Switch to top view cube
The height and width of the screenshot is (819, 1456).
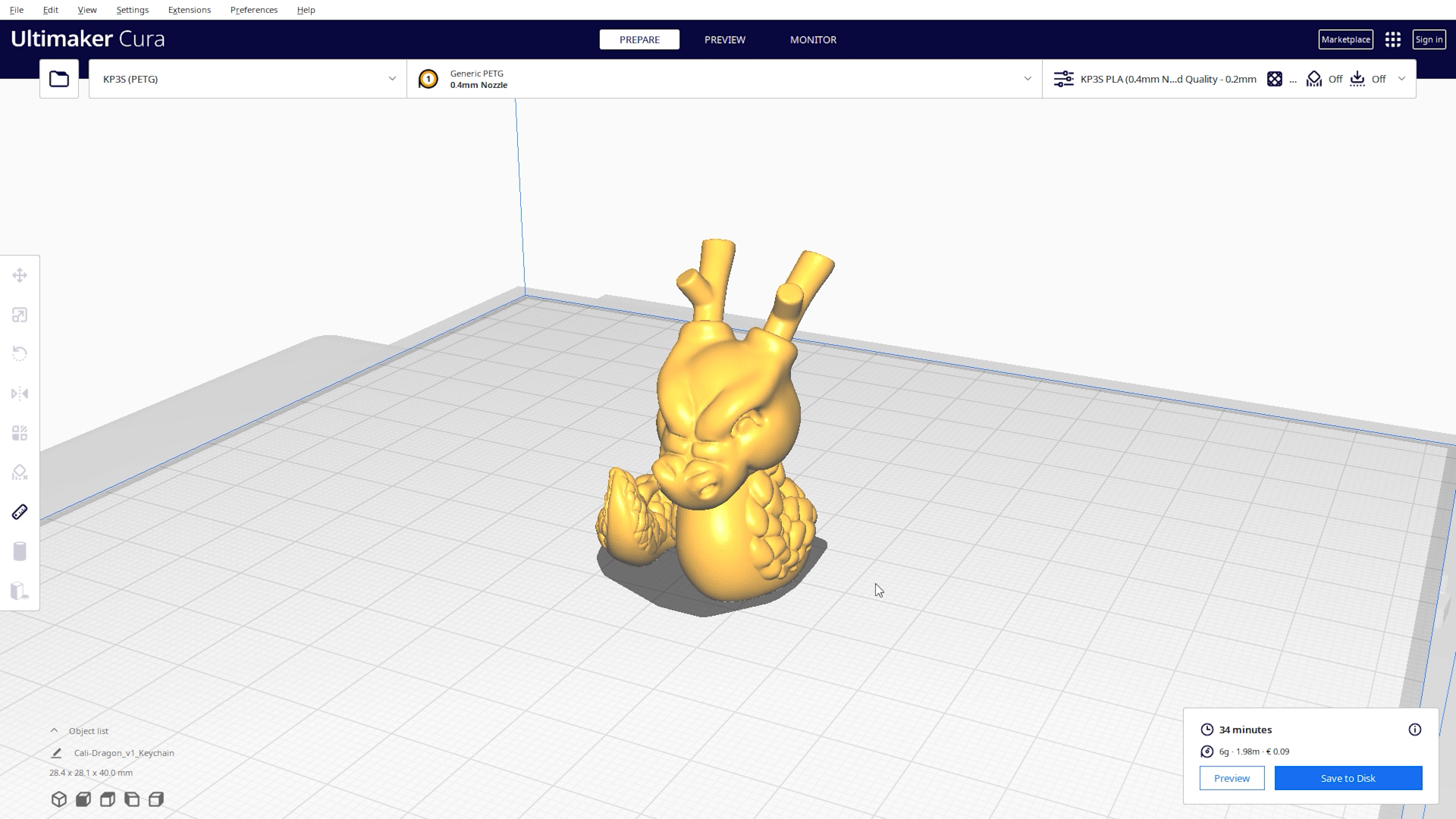pos(108,799)
